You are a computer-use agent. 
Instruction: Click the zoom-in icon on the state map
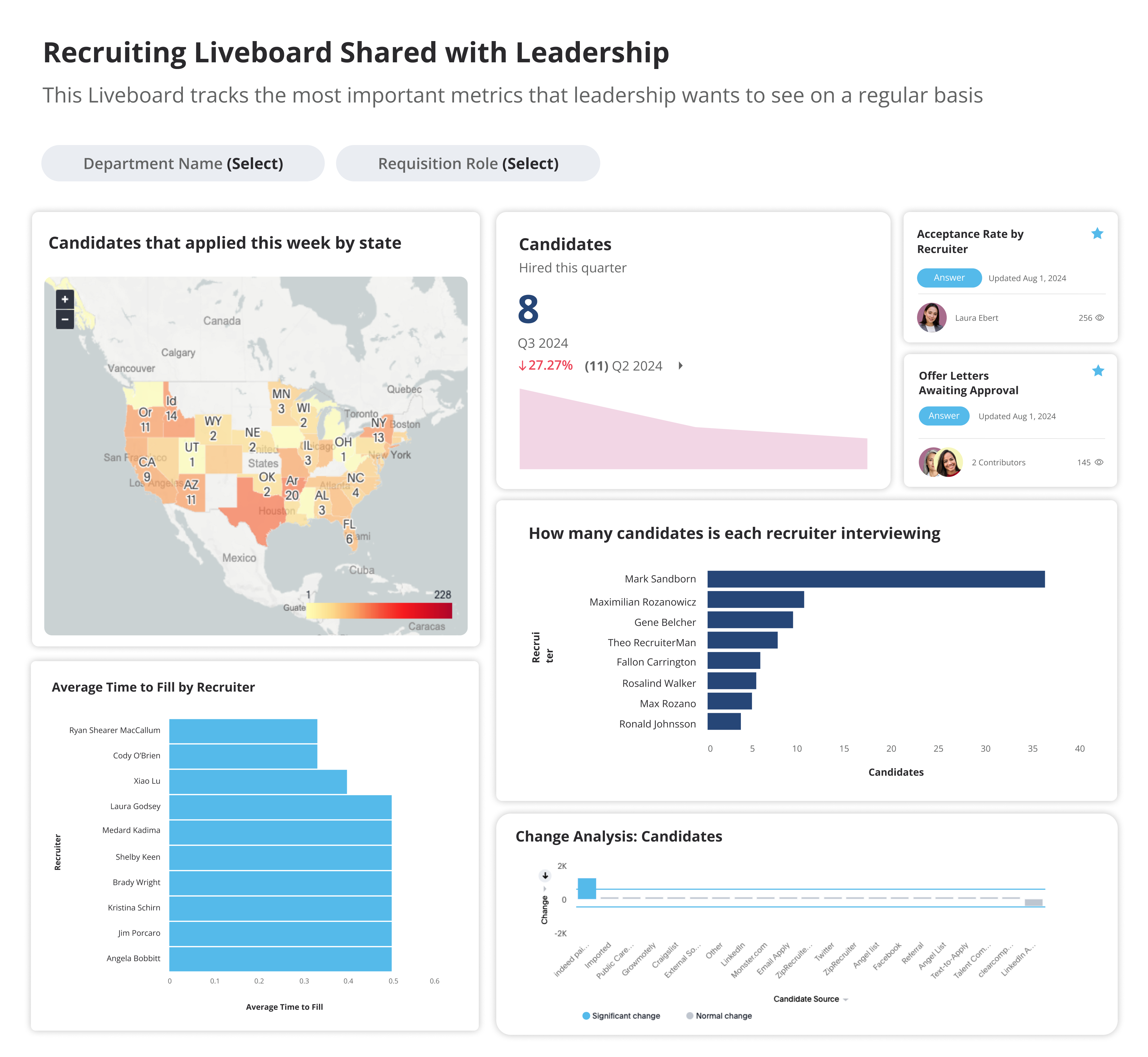pyautogui.click(x=65, y=300)
